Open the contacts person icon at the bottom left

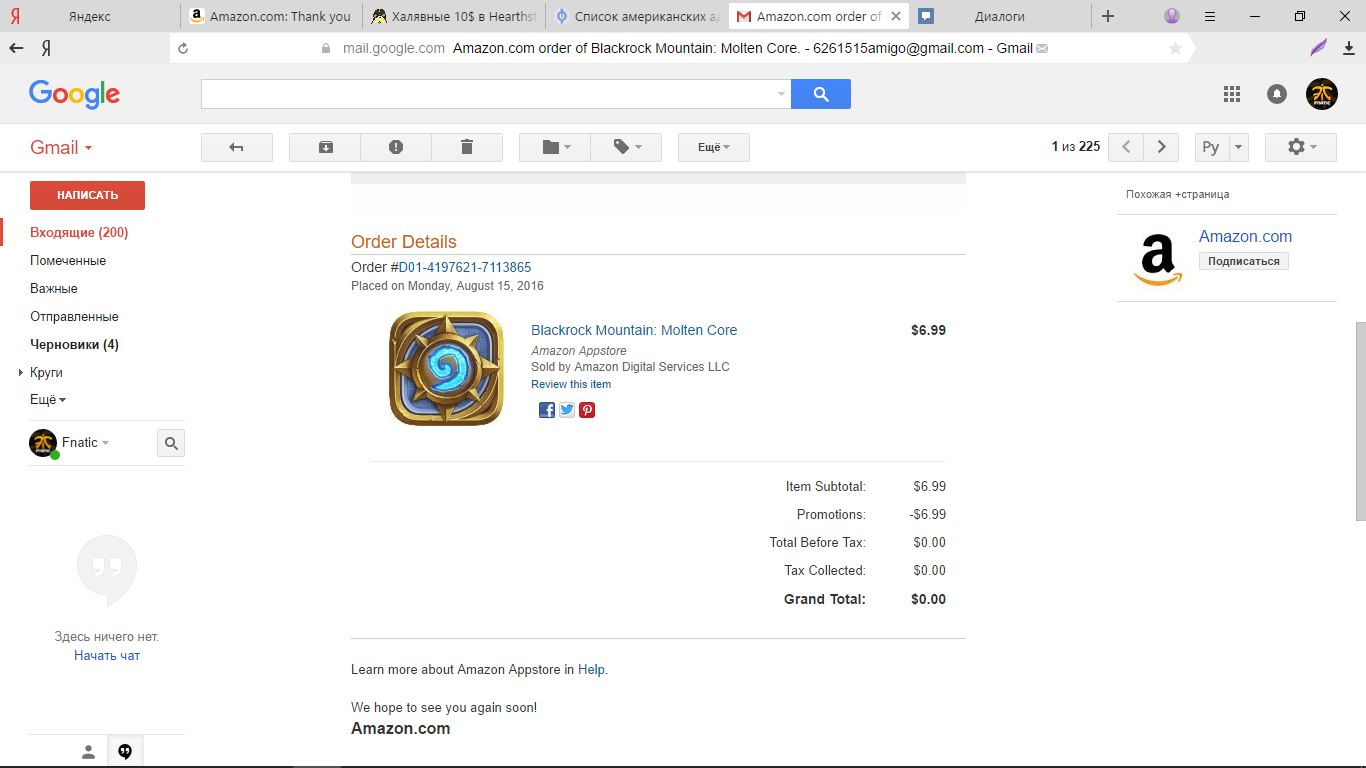click(x=88, y=752)
